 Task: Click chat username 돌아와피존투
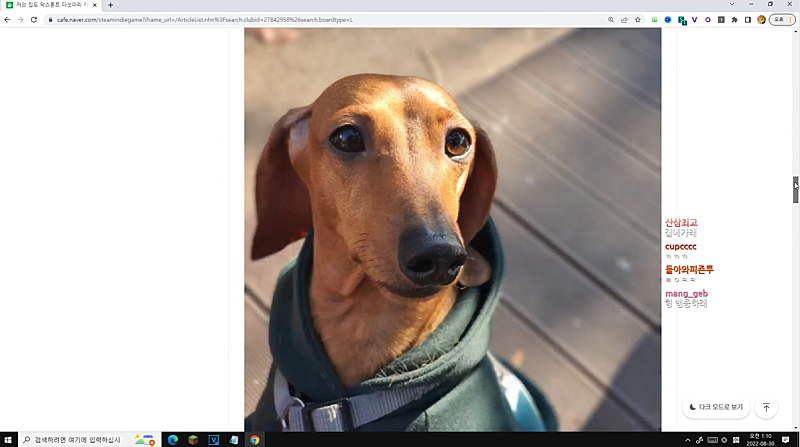point(689,269)
